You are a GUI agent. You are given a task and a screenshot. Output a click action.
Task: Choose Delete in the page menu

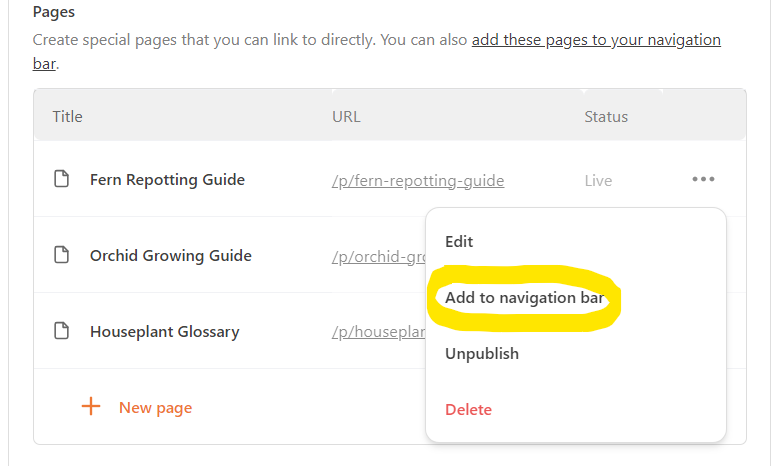pos(468,410)
